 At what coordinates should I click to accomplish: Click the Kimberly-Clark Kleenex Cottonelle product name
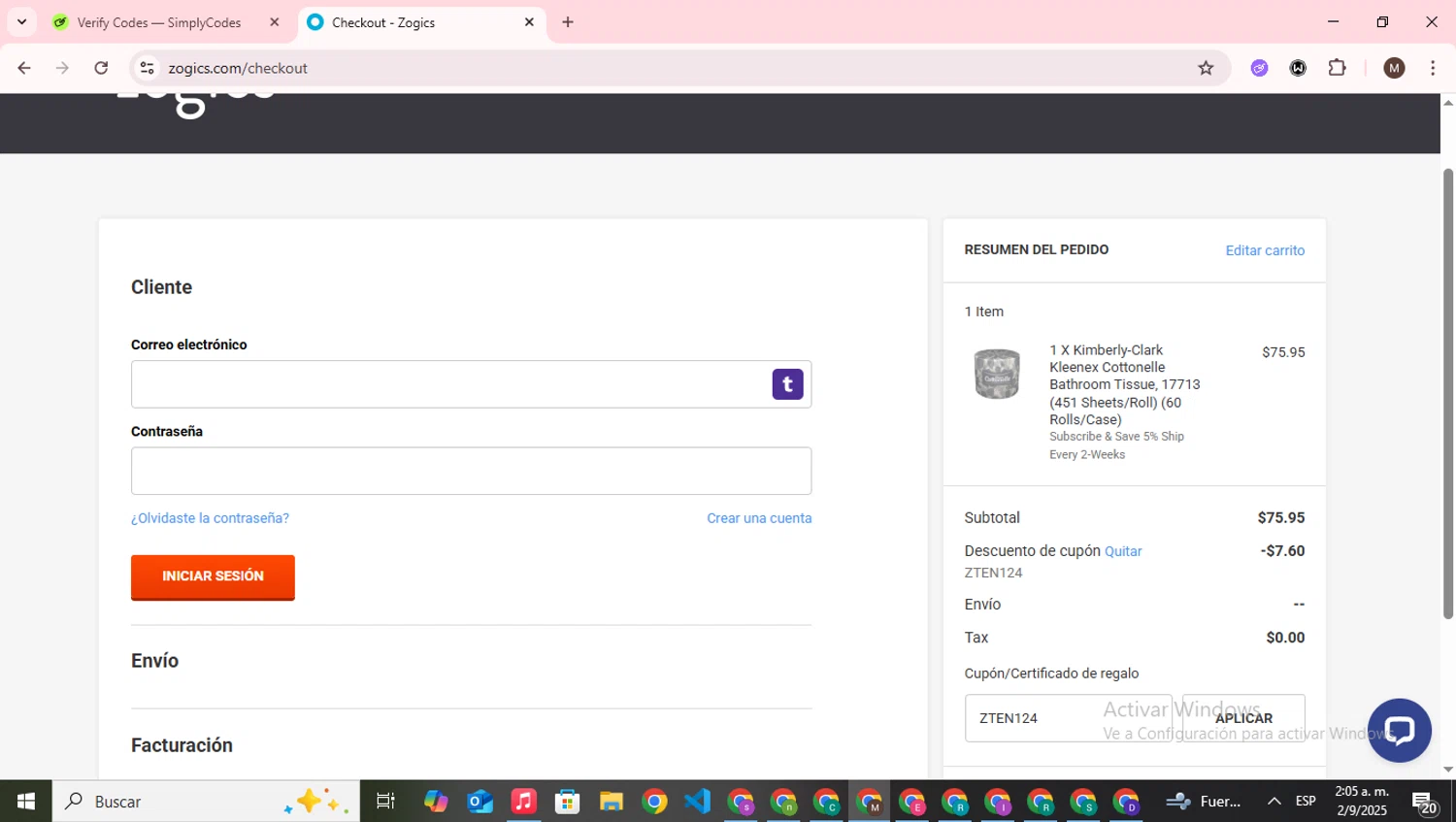click(x=1125, y=384)
